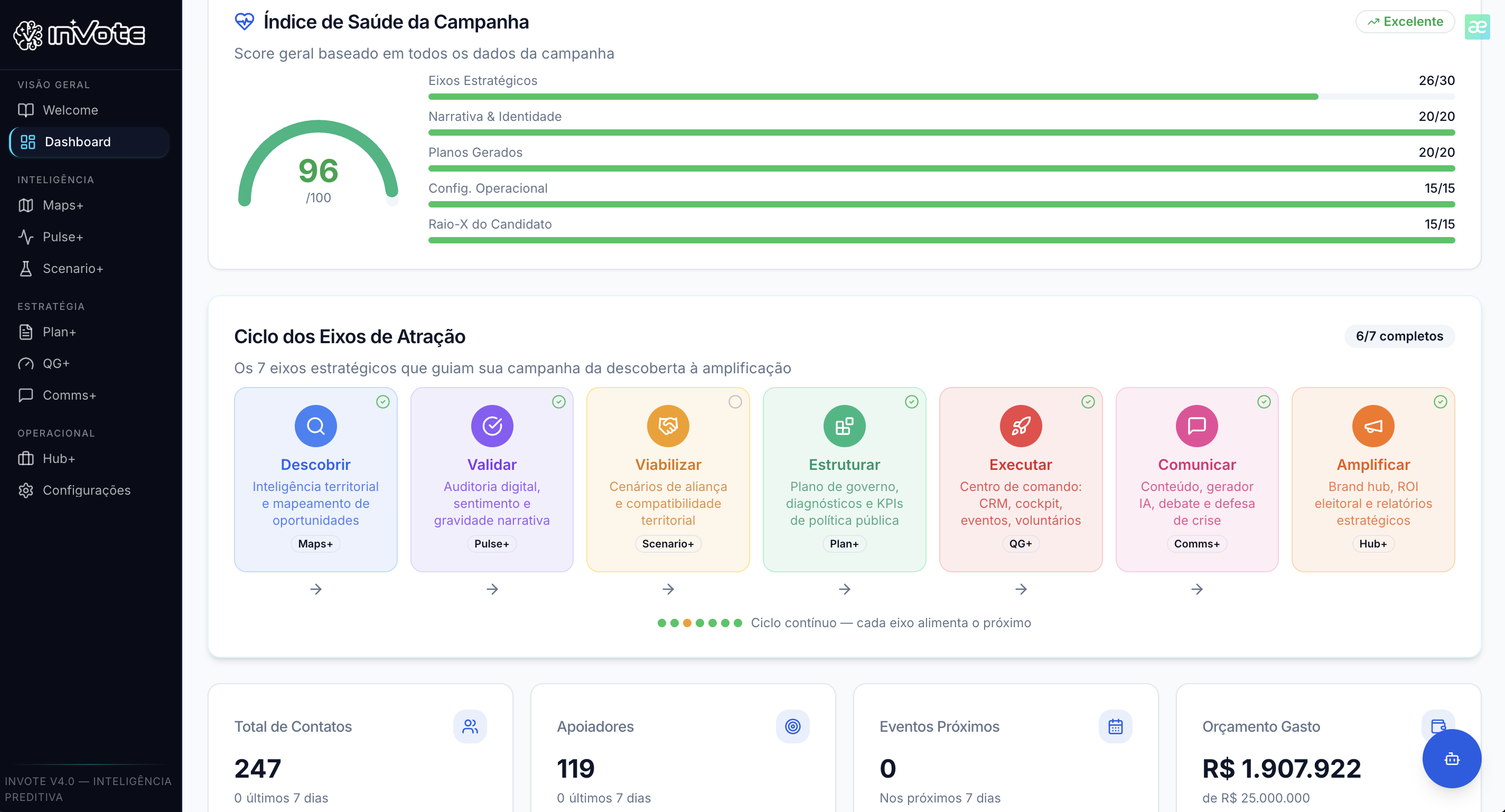This screenshot has width=1505, height=812.
Task: Click the 6/7 completos badge
Action: pyautogui.click(x=1399, y=336)
